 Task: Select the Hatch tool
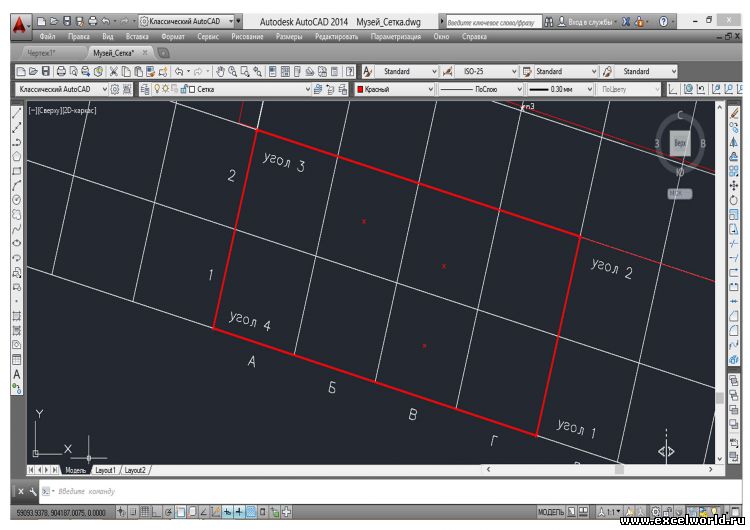pyautogui.click(x=17, y=316)
